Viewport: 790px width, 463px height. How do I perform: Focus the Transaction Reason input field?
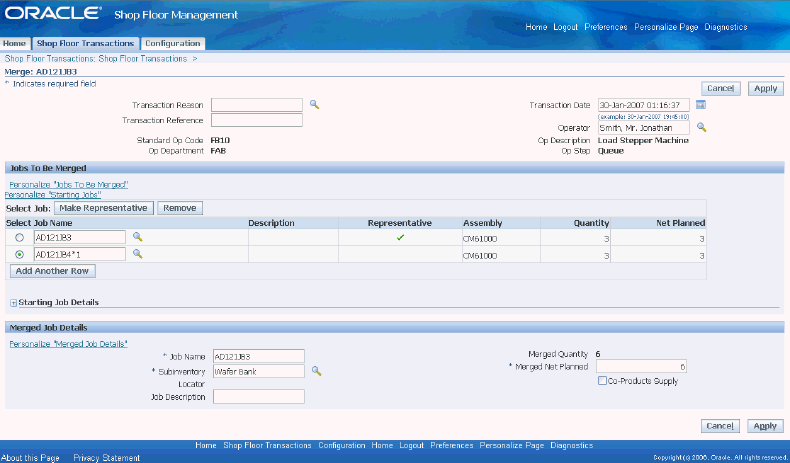[x=257, y=105]
